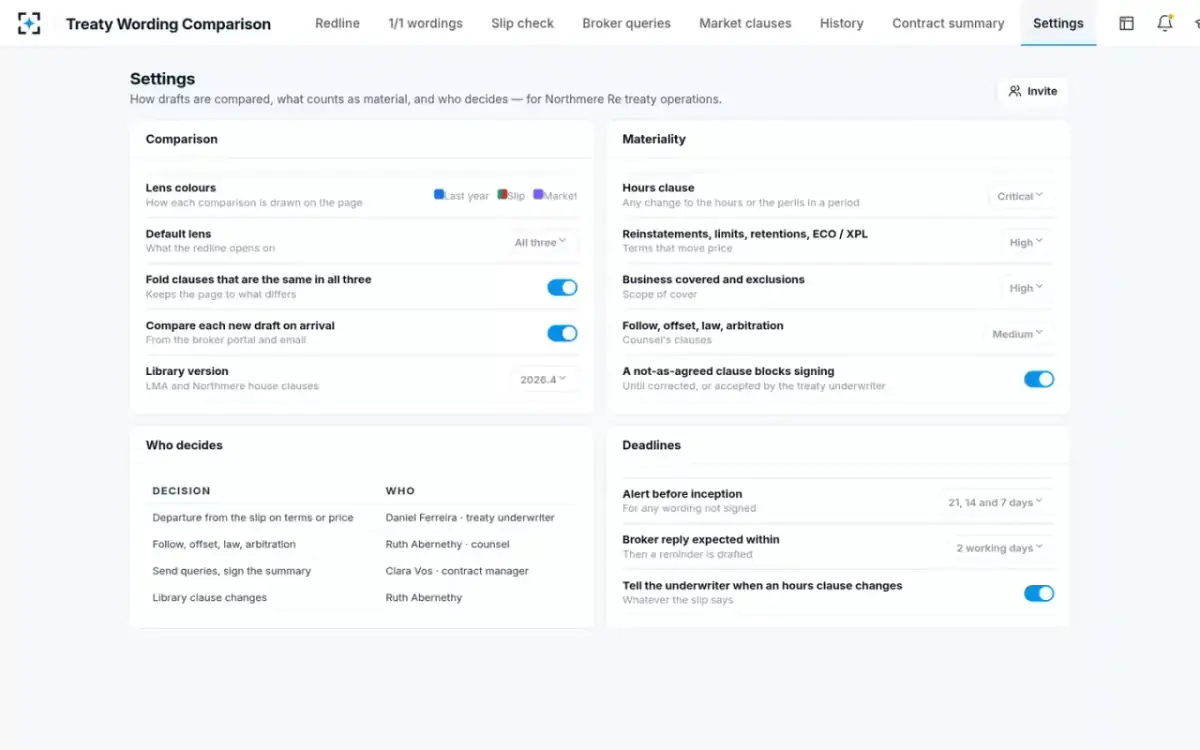Image resolution: width=1200 pixels, height=750 pixels.
Task: Click 'Daniel Ferreira · treaty underwriter' entry
Action: 470,518
